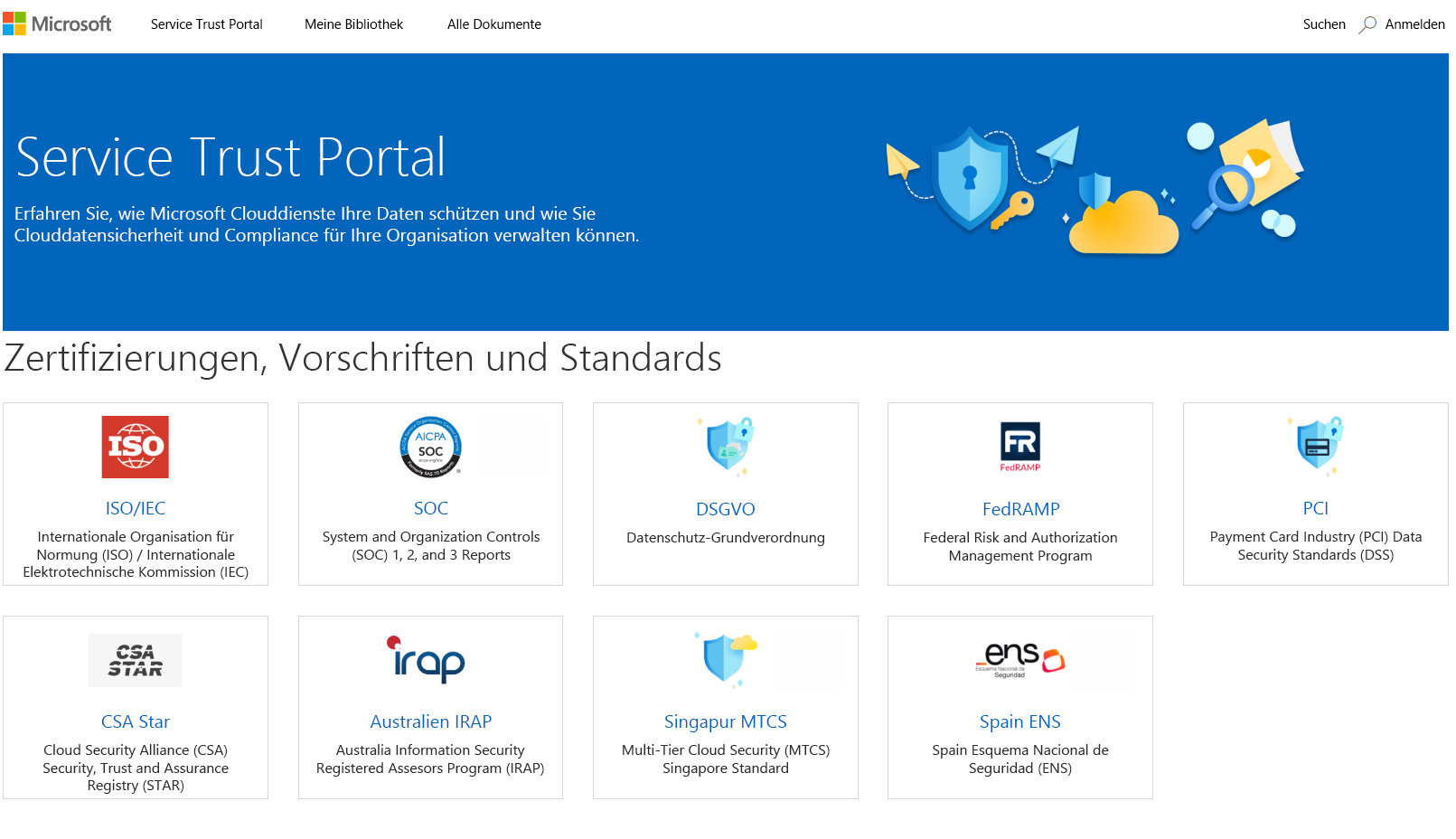The image size is (1456, 839).
Task: Open the CSA Star link
Action: [x=136, y=721]
